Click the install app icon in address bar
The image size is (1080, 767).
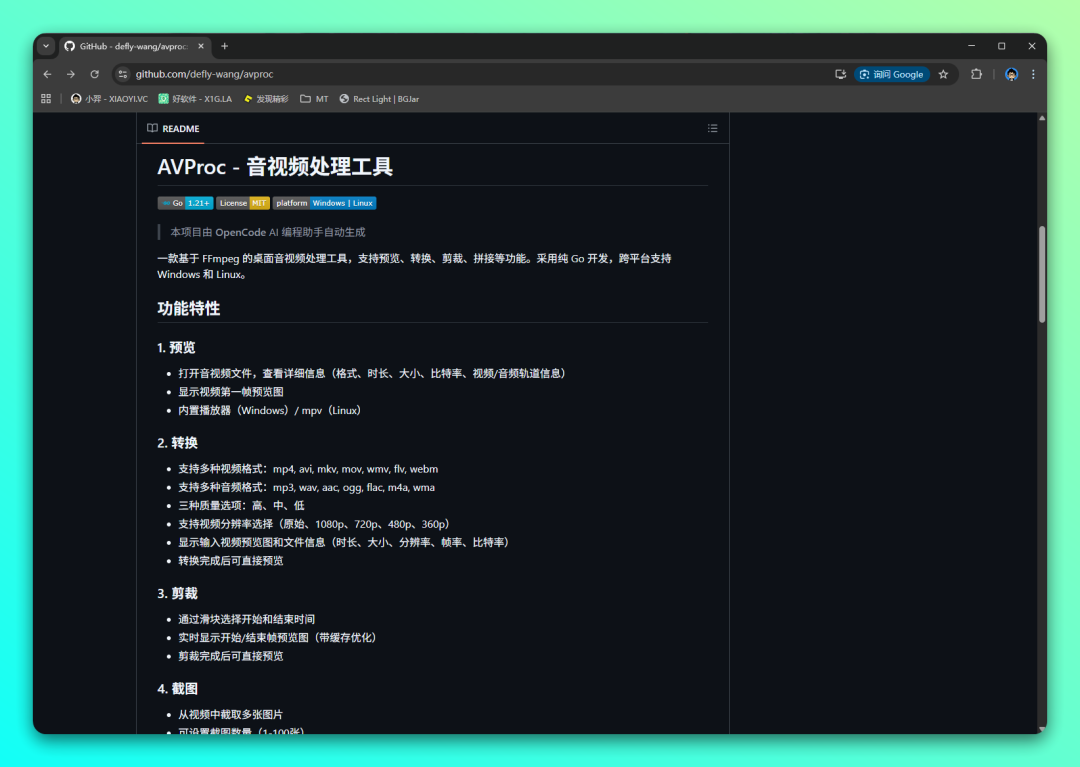[x=840, y=74]
